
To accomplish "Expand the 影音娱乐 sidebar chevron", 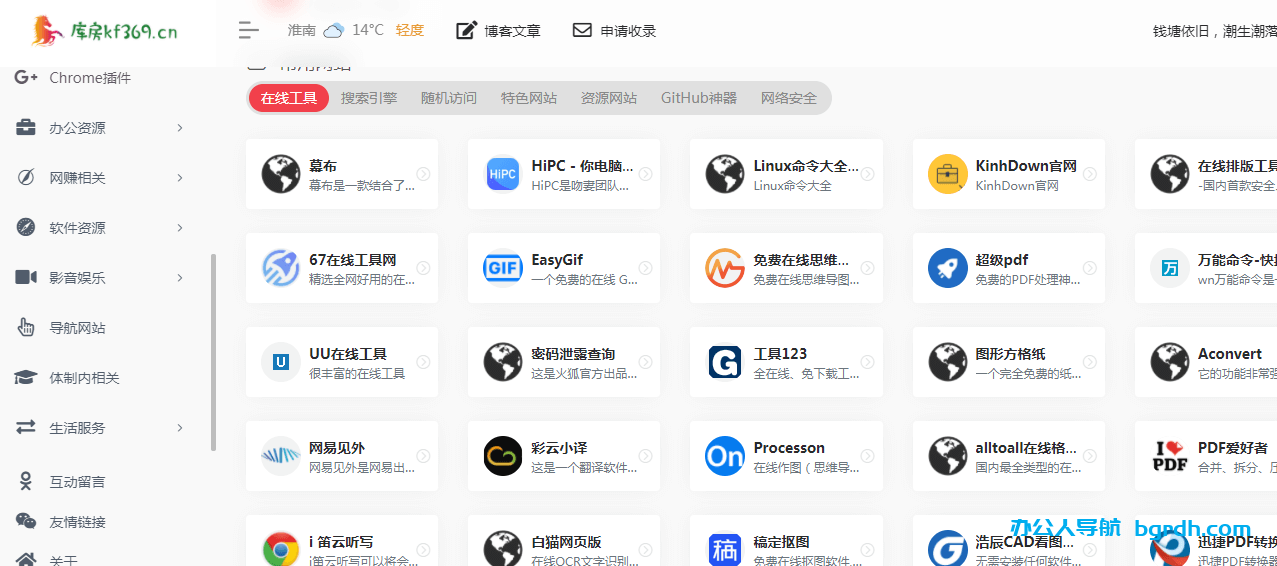I will click(180, 277).
